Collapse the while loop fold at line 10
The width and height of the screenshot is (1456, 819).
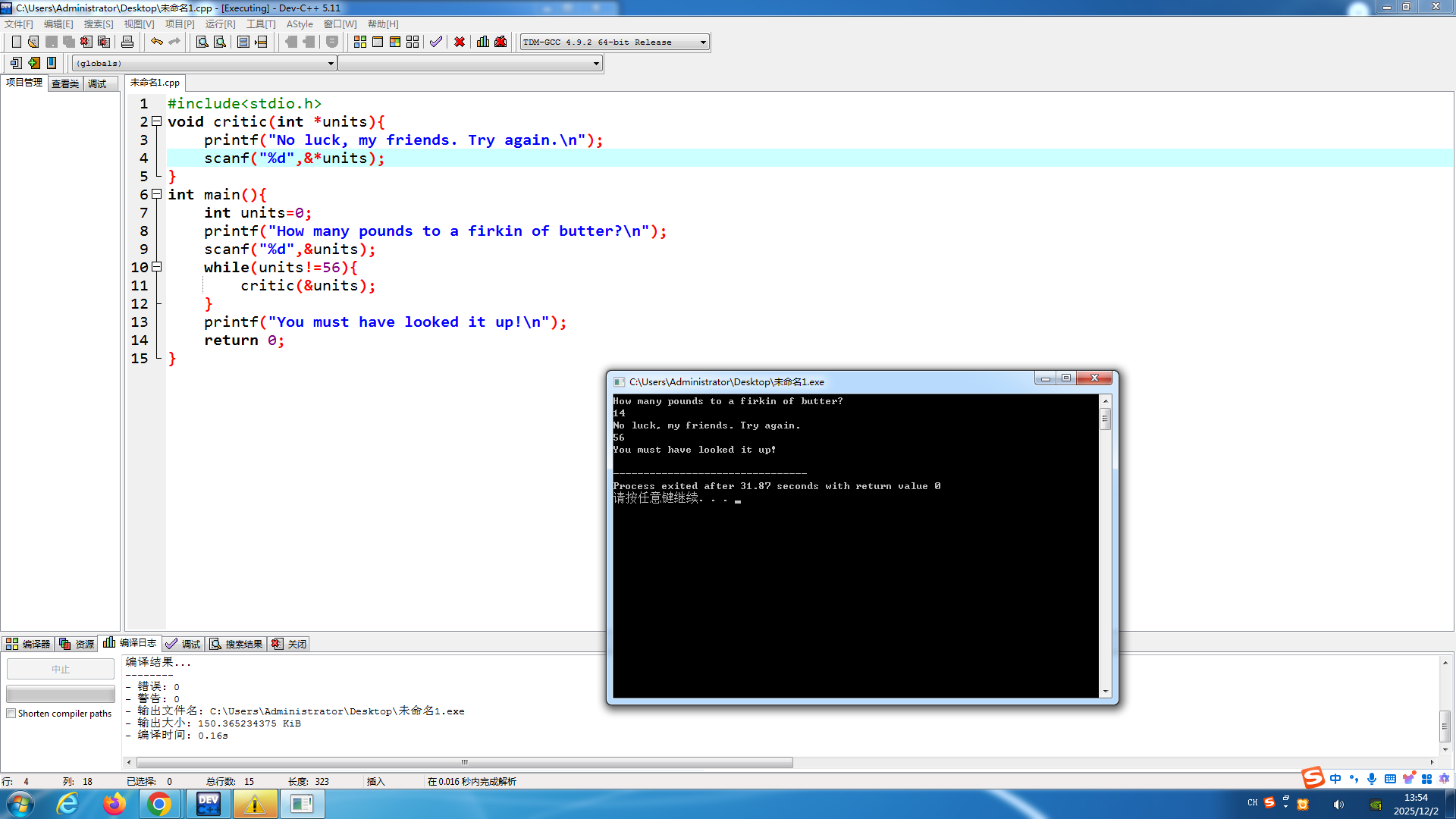pos(156,267)
